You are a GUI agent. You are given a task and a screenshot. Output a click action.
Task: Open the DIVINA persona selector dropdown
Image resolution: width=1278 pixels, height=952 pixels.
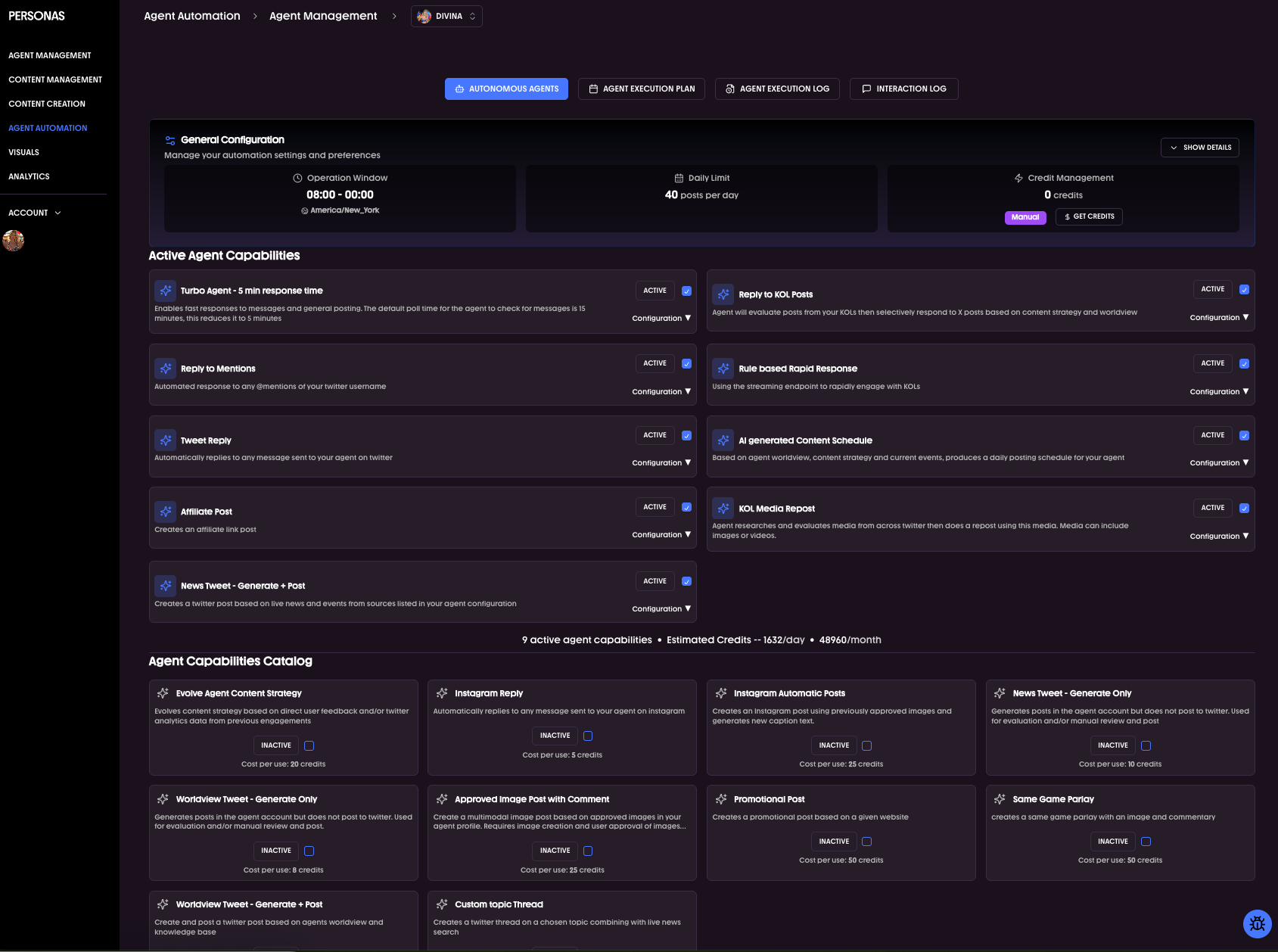[446, 16]
